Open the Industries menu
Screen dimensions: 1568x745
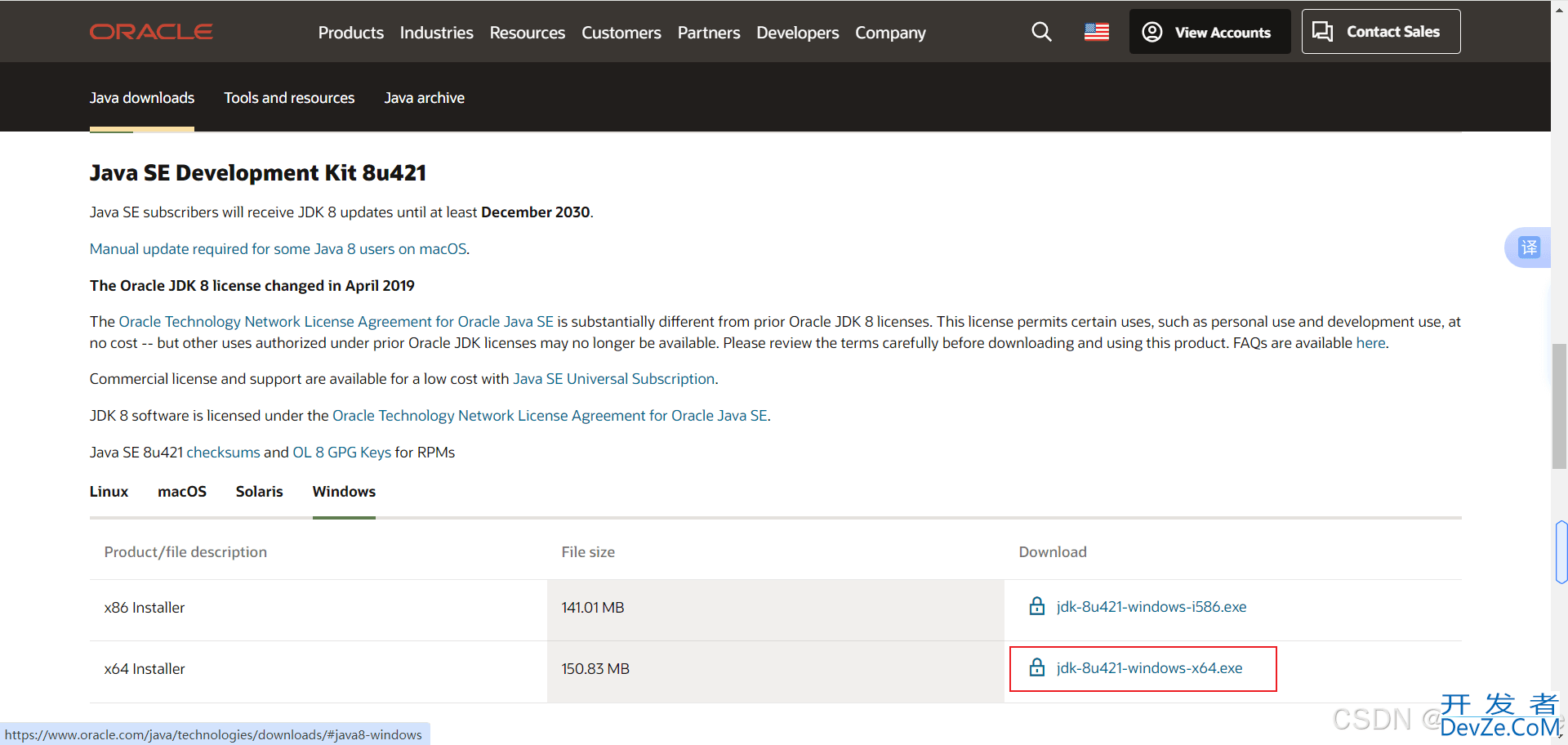(437, 33)
